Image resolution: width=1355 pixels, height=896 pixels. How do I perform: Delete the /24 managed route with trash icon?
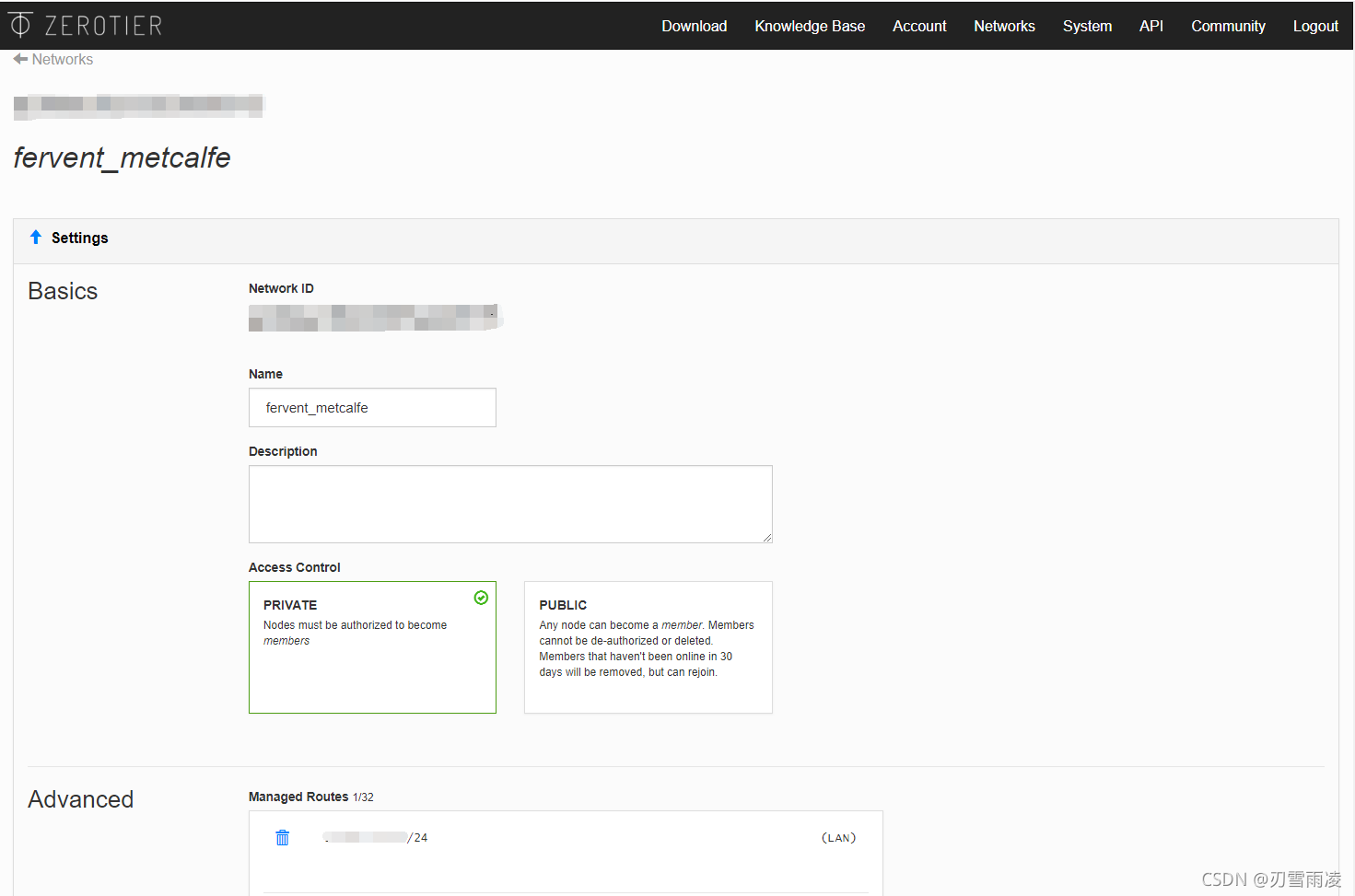point(283,837)
